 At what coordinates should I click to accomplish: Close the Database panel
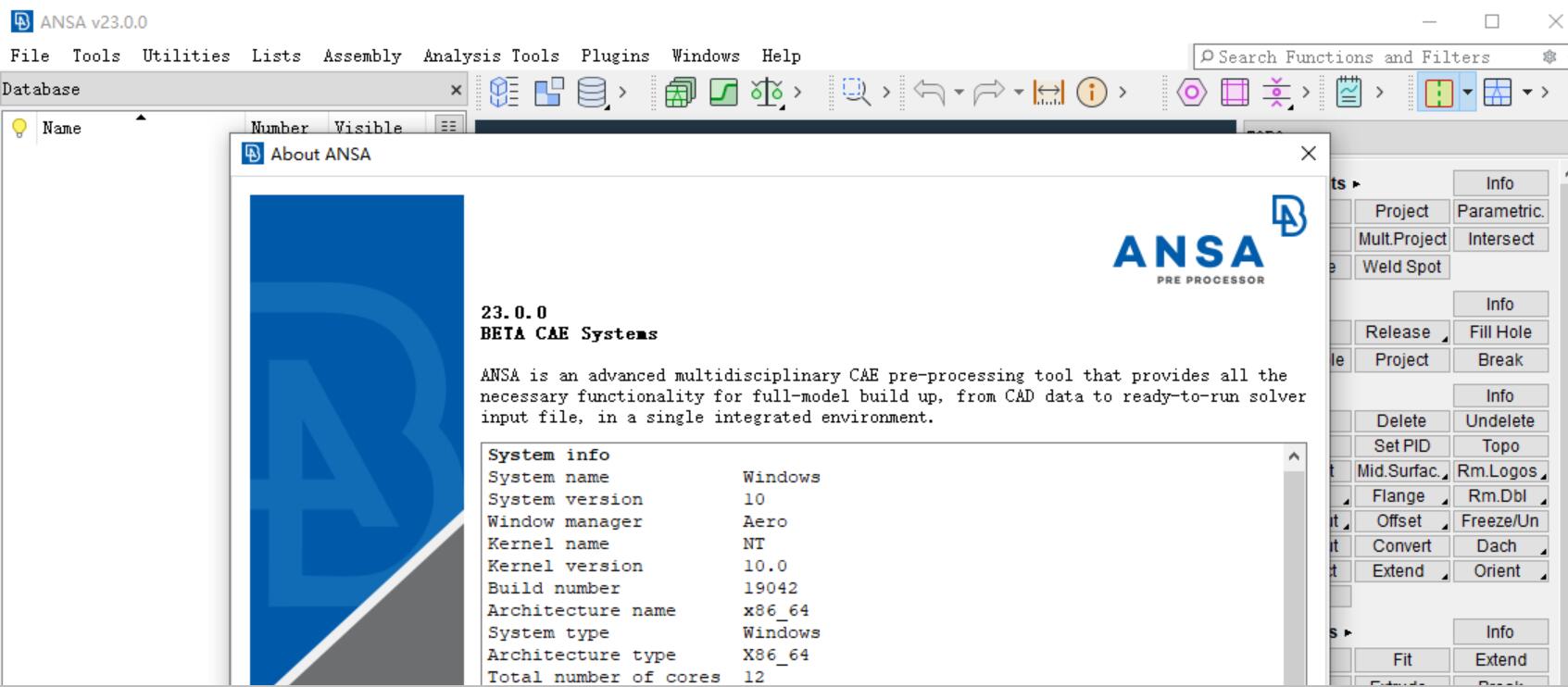point(456,90)
